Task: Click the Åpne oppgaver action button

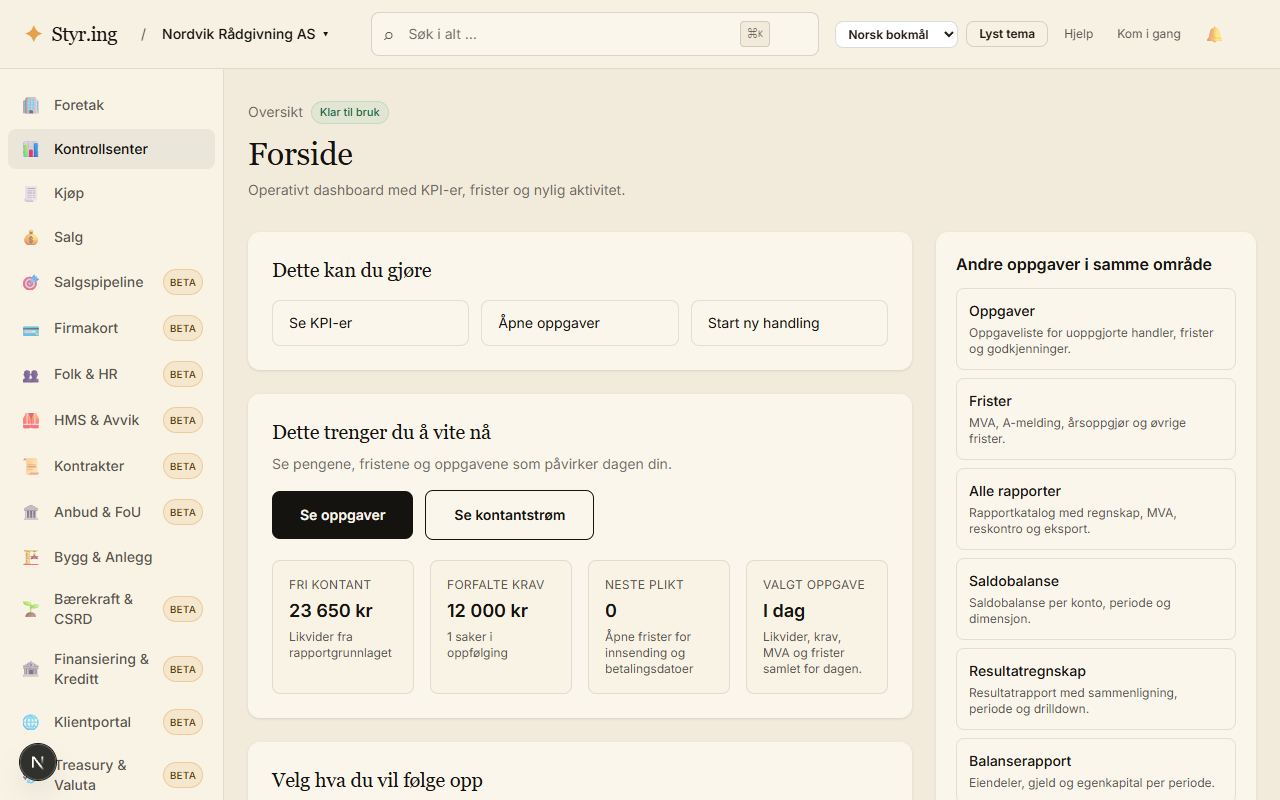Action: [x=580, y=323]
